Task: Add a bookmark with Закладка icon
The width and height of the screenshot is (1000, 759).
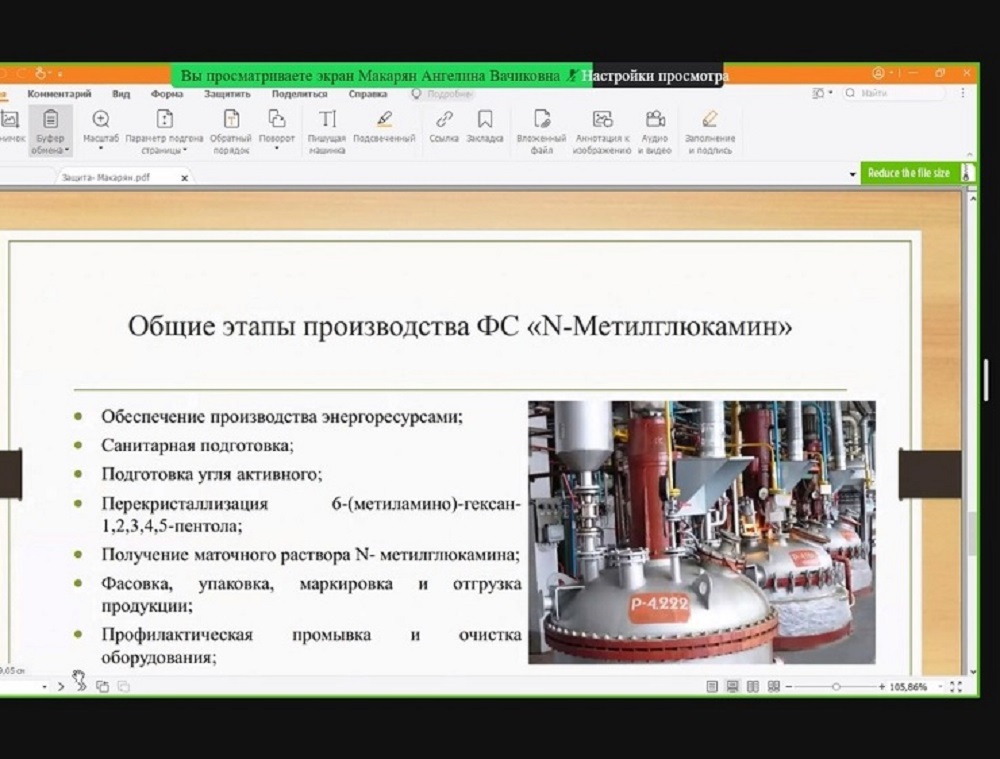Action: [x=485, y=120]
